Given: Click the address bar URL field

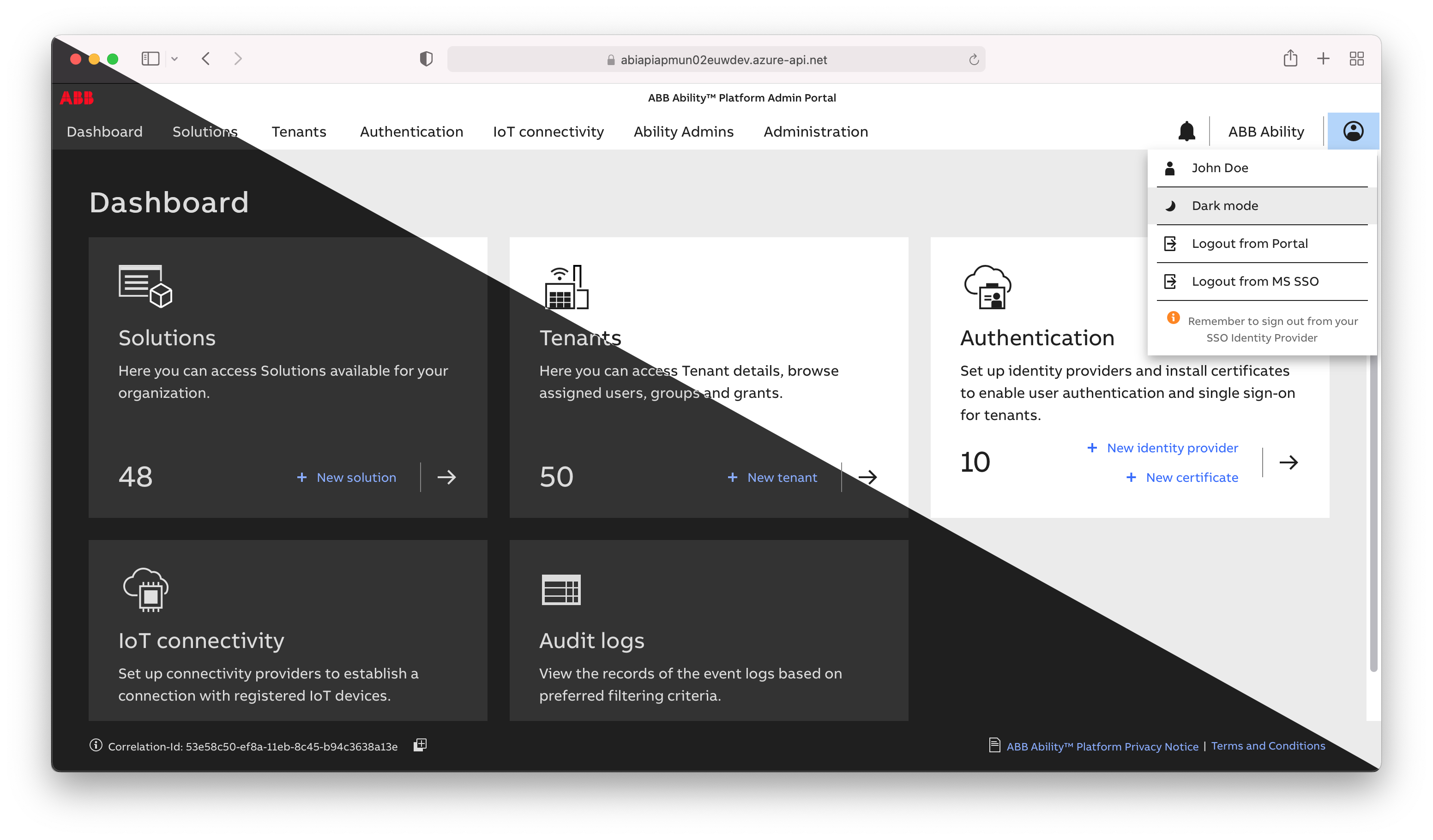Looking at the screenshot, I should coord(716,60).
